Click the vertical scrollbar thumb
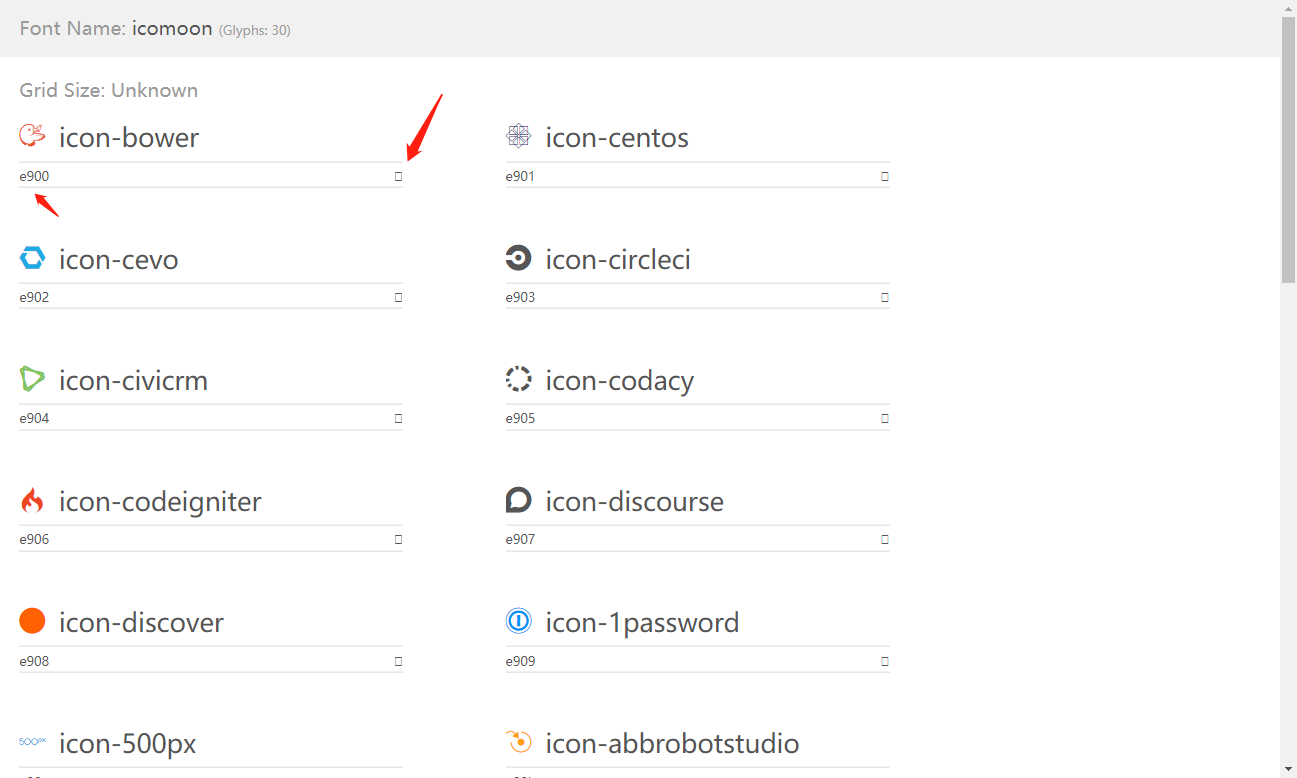The width and height of the screenshot is (1297, 778). 1288,150
